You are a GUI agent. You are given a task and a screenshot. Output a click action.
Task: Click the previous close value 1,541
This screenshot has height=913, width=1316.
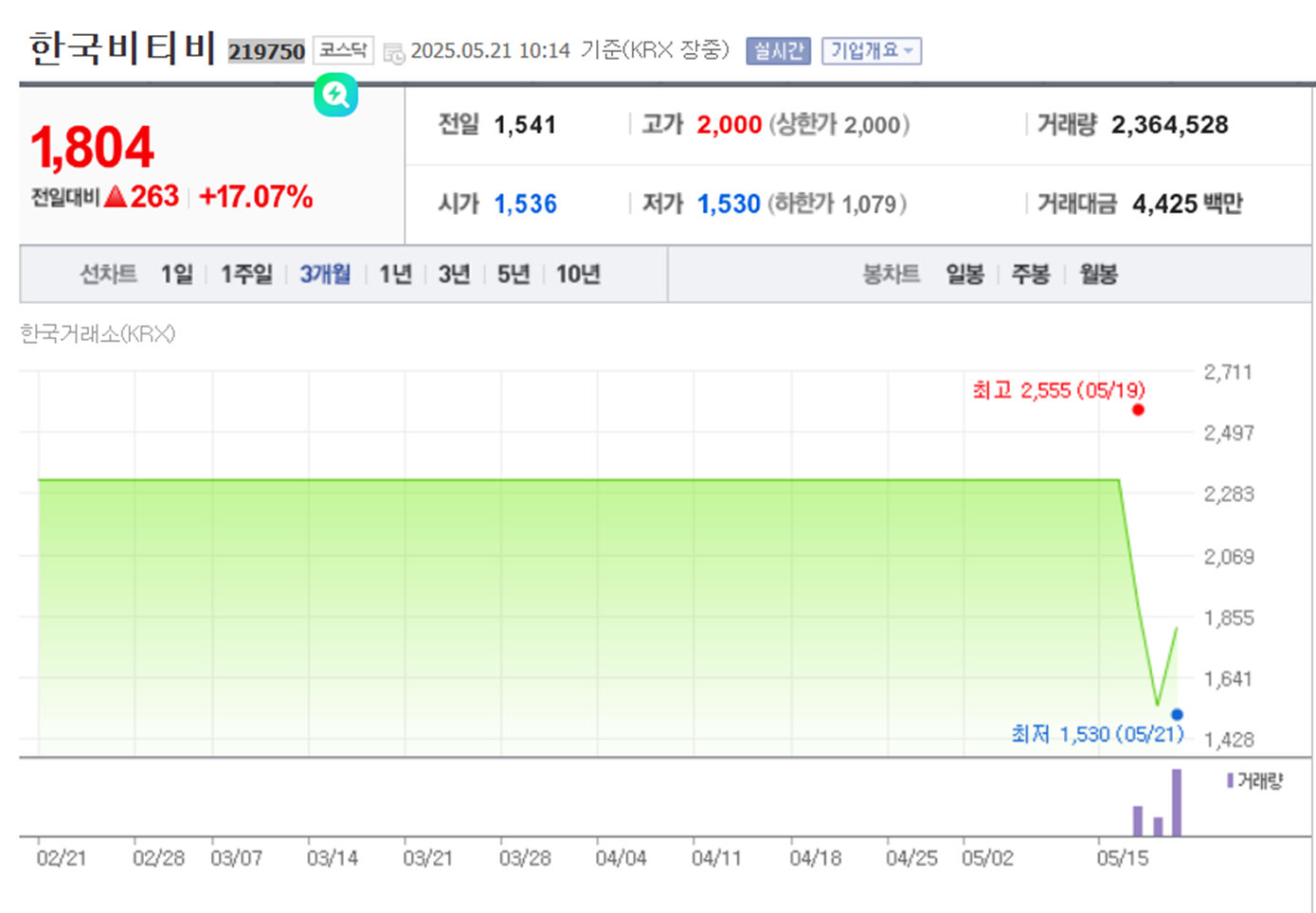pos(525,125)
